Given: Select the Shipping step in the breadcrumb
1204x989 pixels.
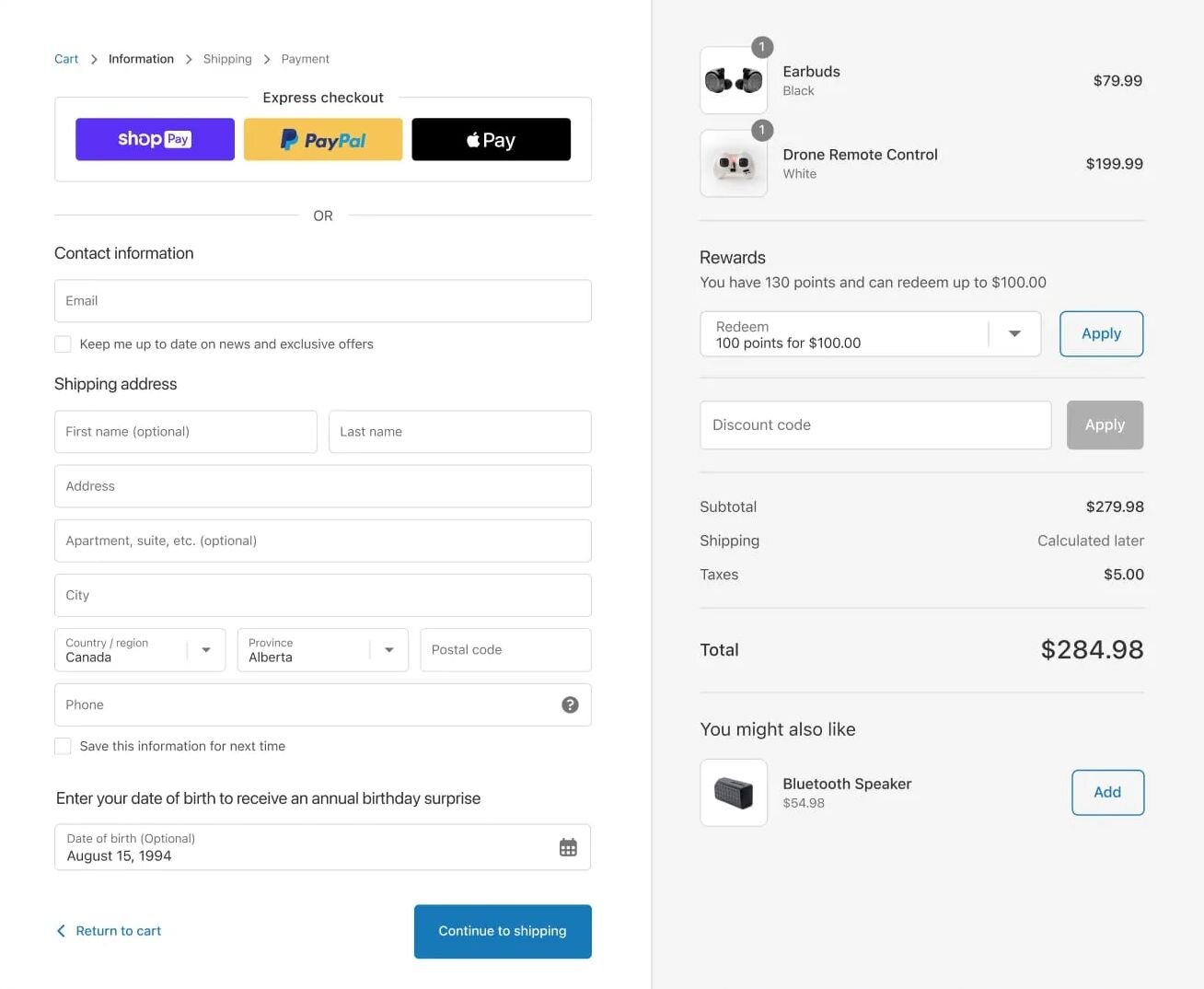Looking at the screenshot, I should pos(227,58).
